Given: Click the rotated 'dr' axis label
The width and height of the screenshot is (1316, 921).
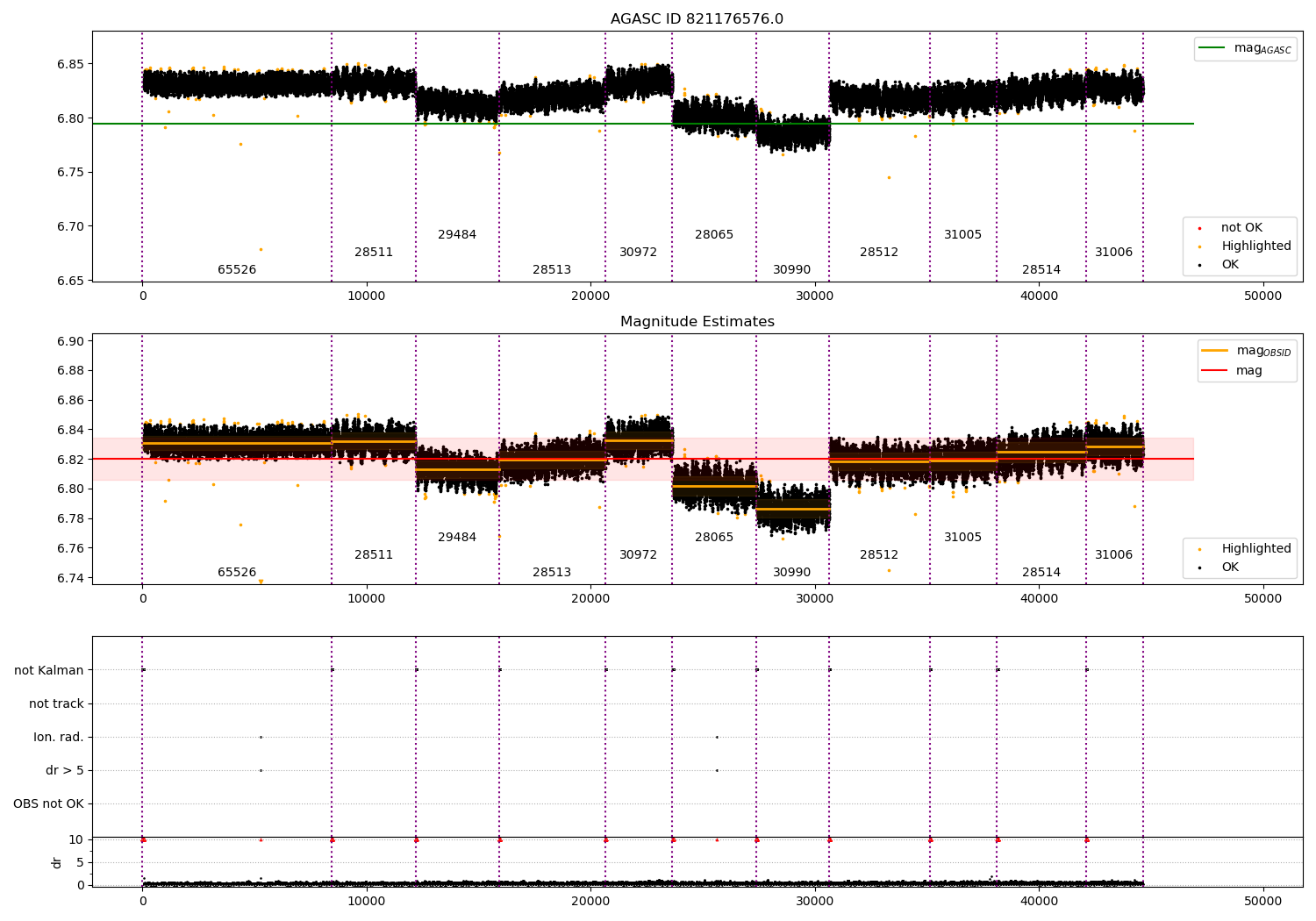Looking at the screenshot, I should click(57, 862).
